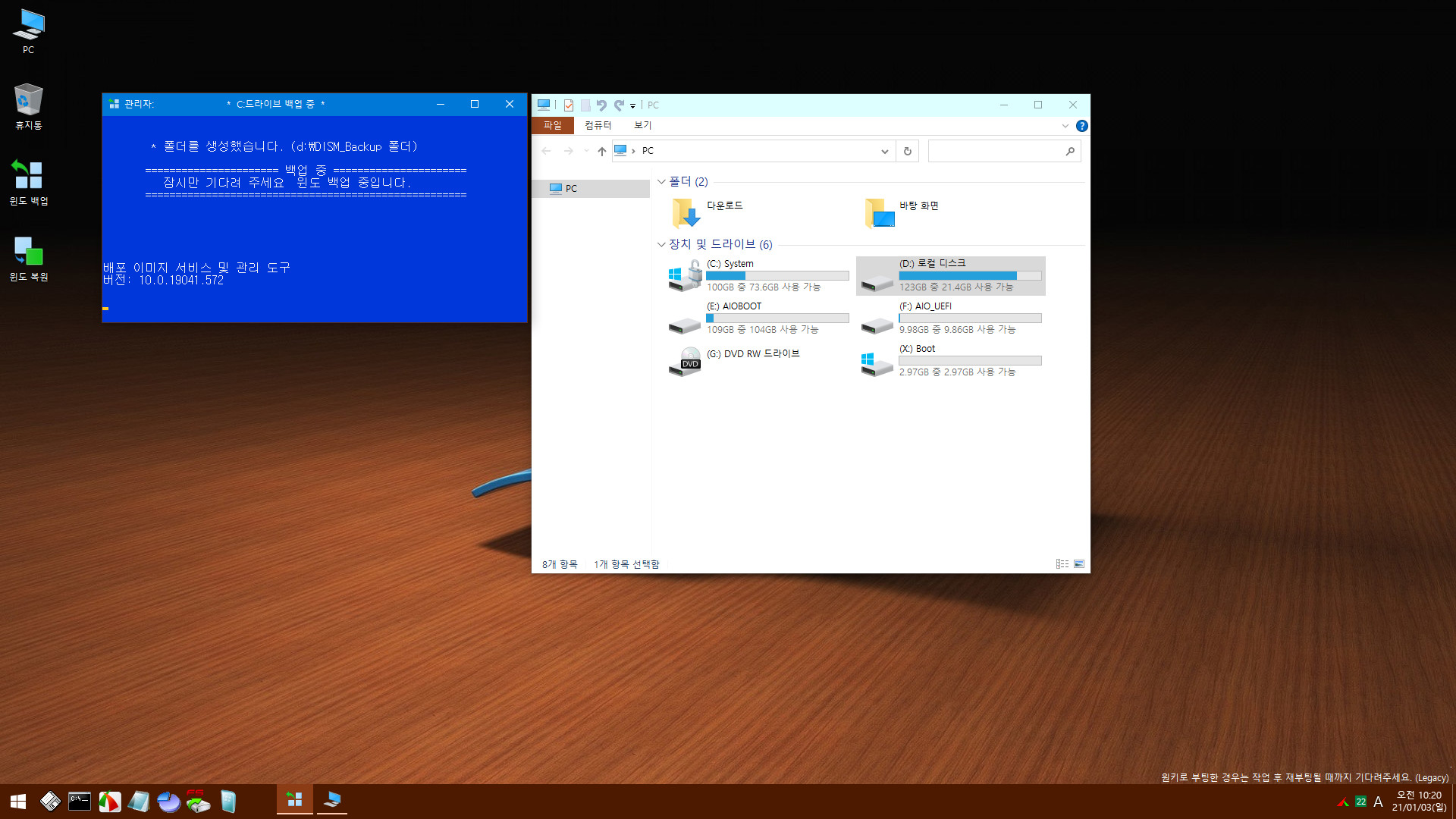Click the (D:) 로컬 디스크 usage bar
The image size is (1456, 819).
coord(970,276)
